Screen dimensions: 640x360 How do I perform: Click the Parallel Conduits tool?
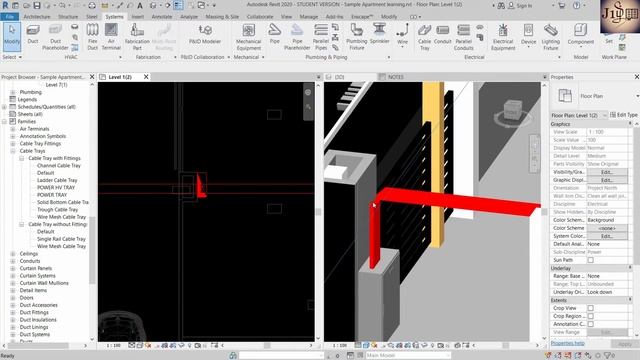pyautogui.click(x=464, y=37)
